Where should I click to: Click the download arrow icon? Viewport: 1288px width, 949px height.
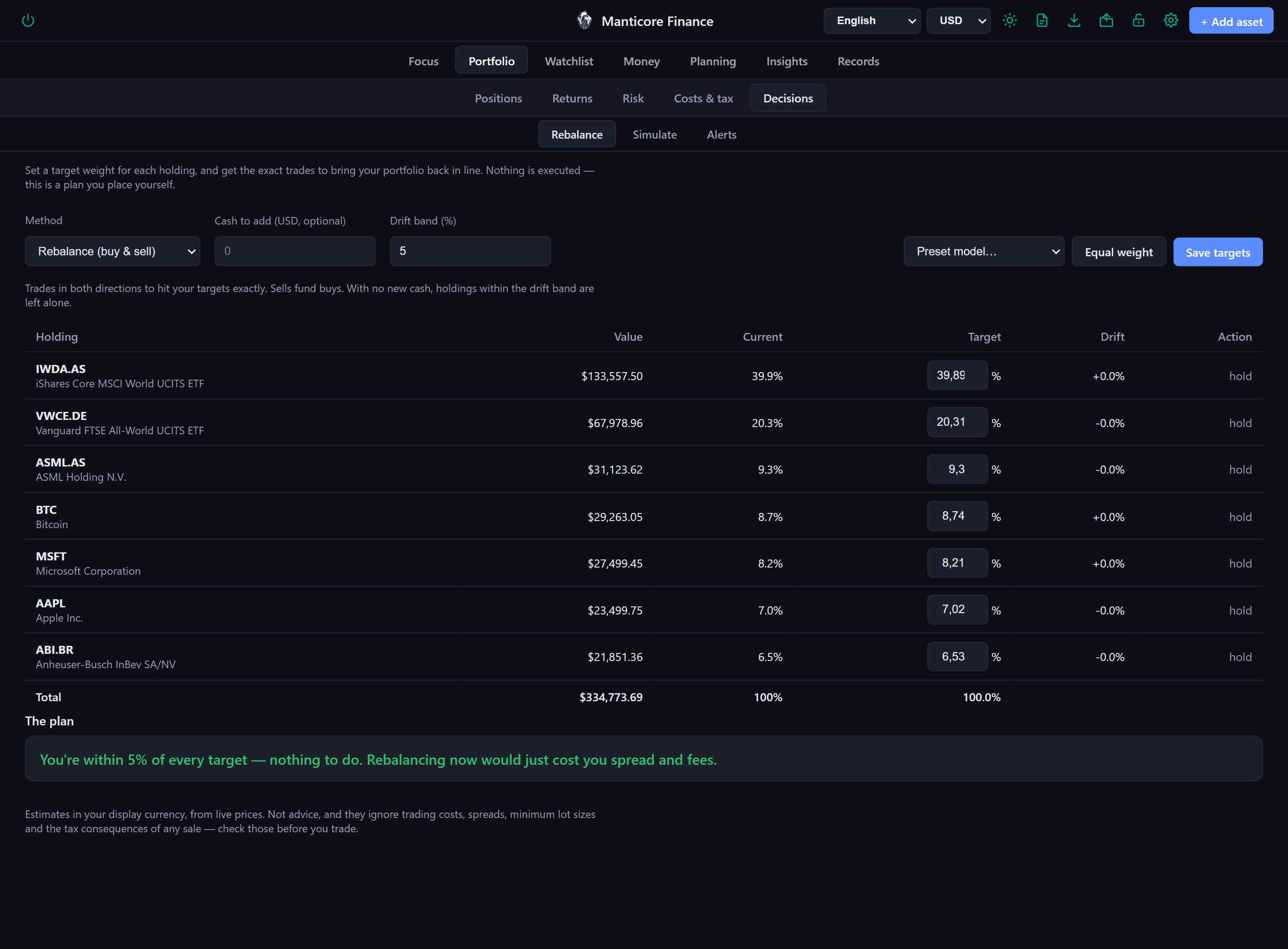pos(1074,21)
